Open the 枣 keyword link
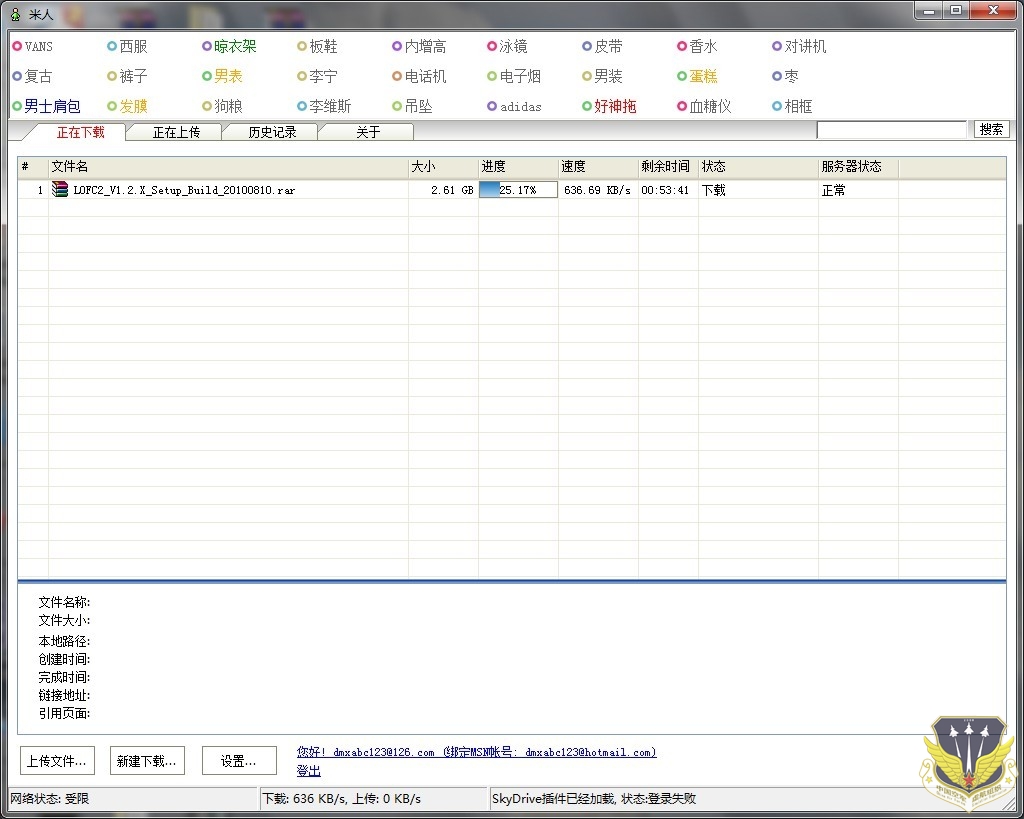This screenshot has height=819, width=1024. 791,76
